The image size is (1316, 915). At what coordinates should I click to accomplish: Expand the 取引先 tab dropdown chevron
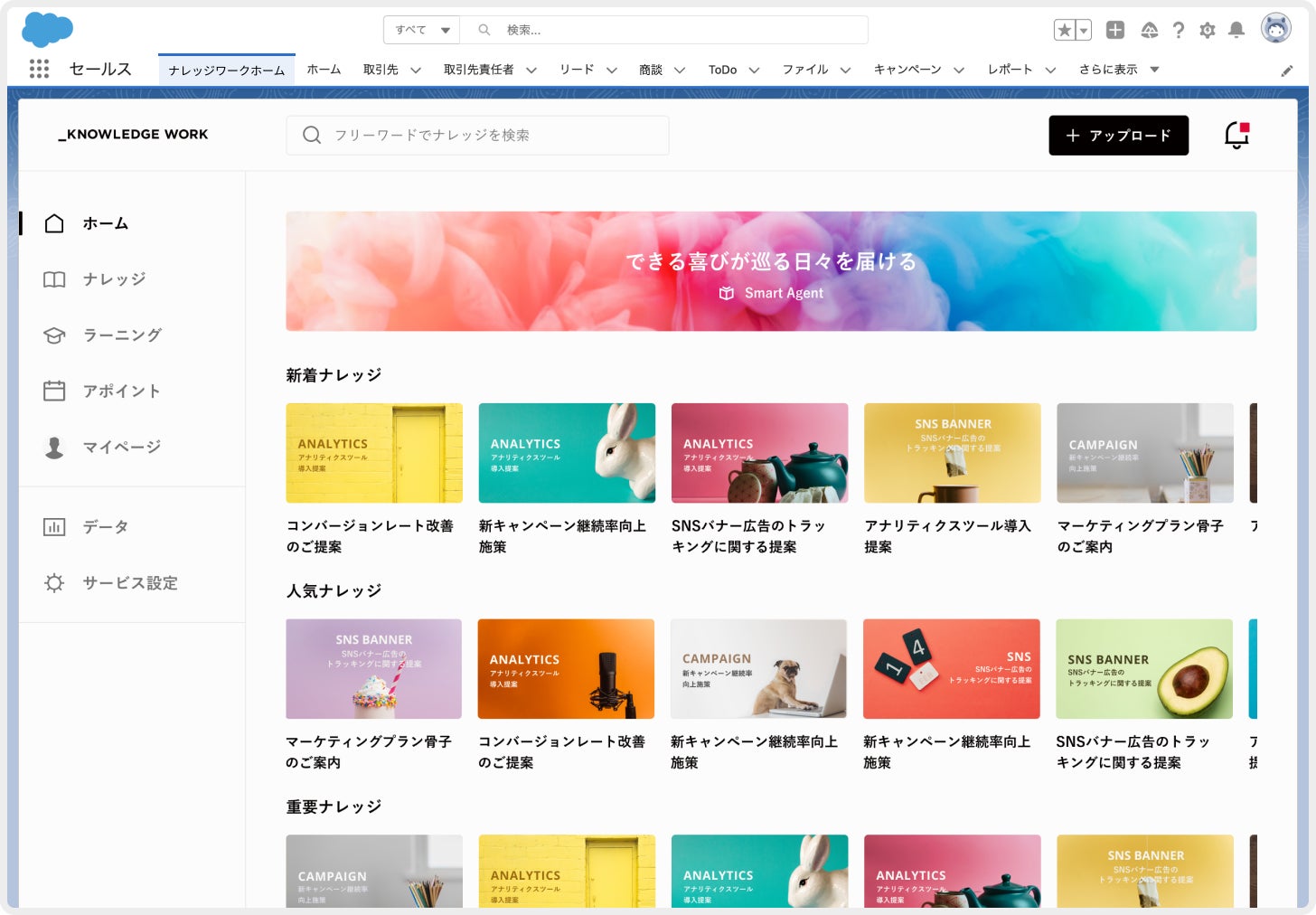click(416, 70)
